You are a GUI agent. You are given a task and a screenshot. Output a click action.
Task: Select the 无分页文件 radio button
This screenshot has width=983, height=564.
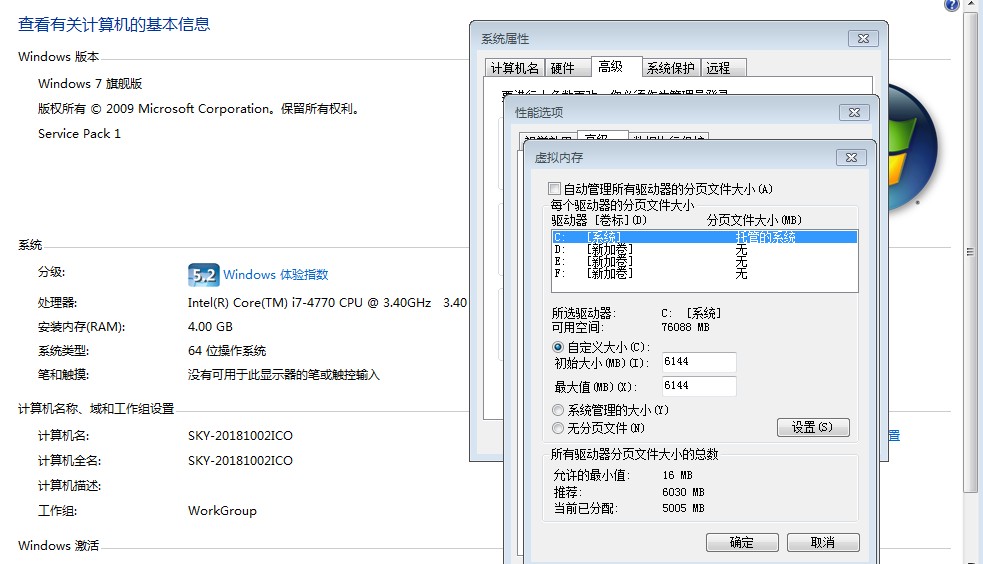tap(557, 428)
